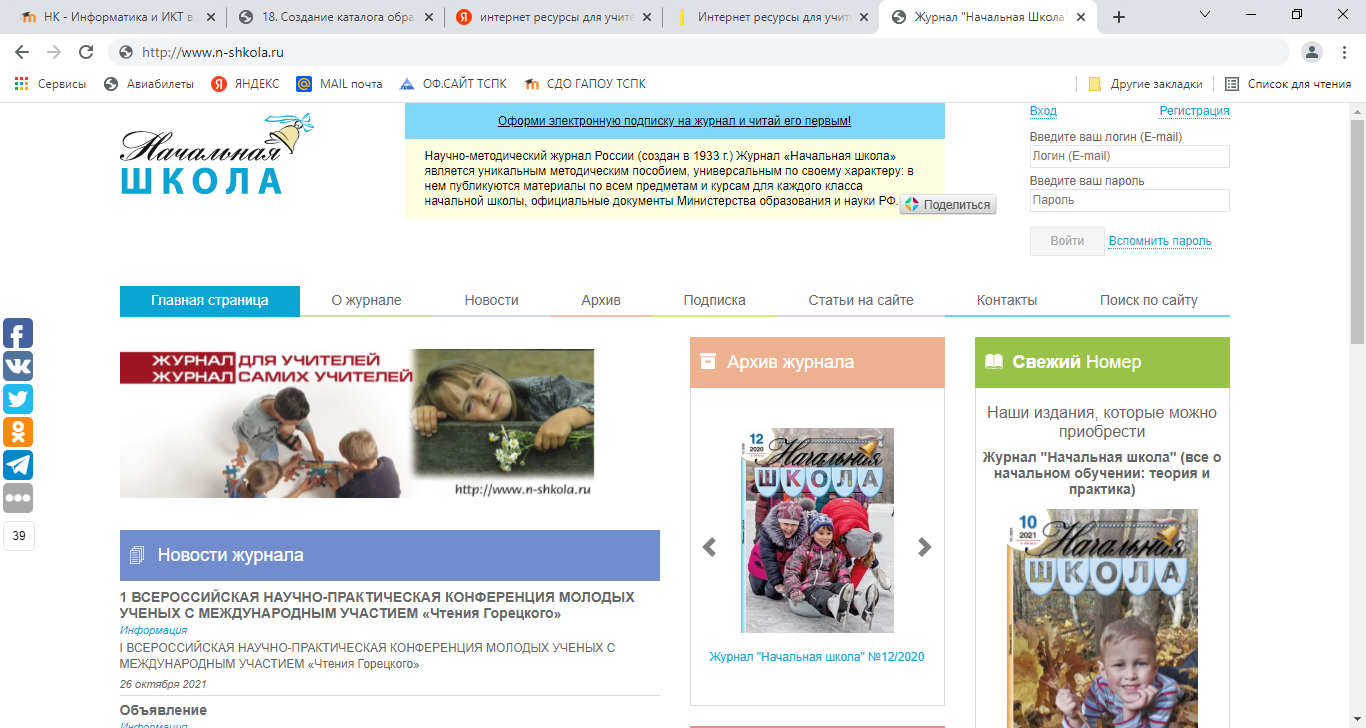The image size is (1366, 728).
Task: Open ЯНДЕКС bookmark
Action: click(245, 84)
